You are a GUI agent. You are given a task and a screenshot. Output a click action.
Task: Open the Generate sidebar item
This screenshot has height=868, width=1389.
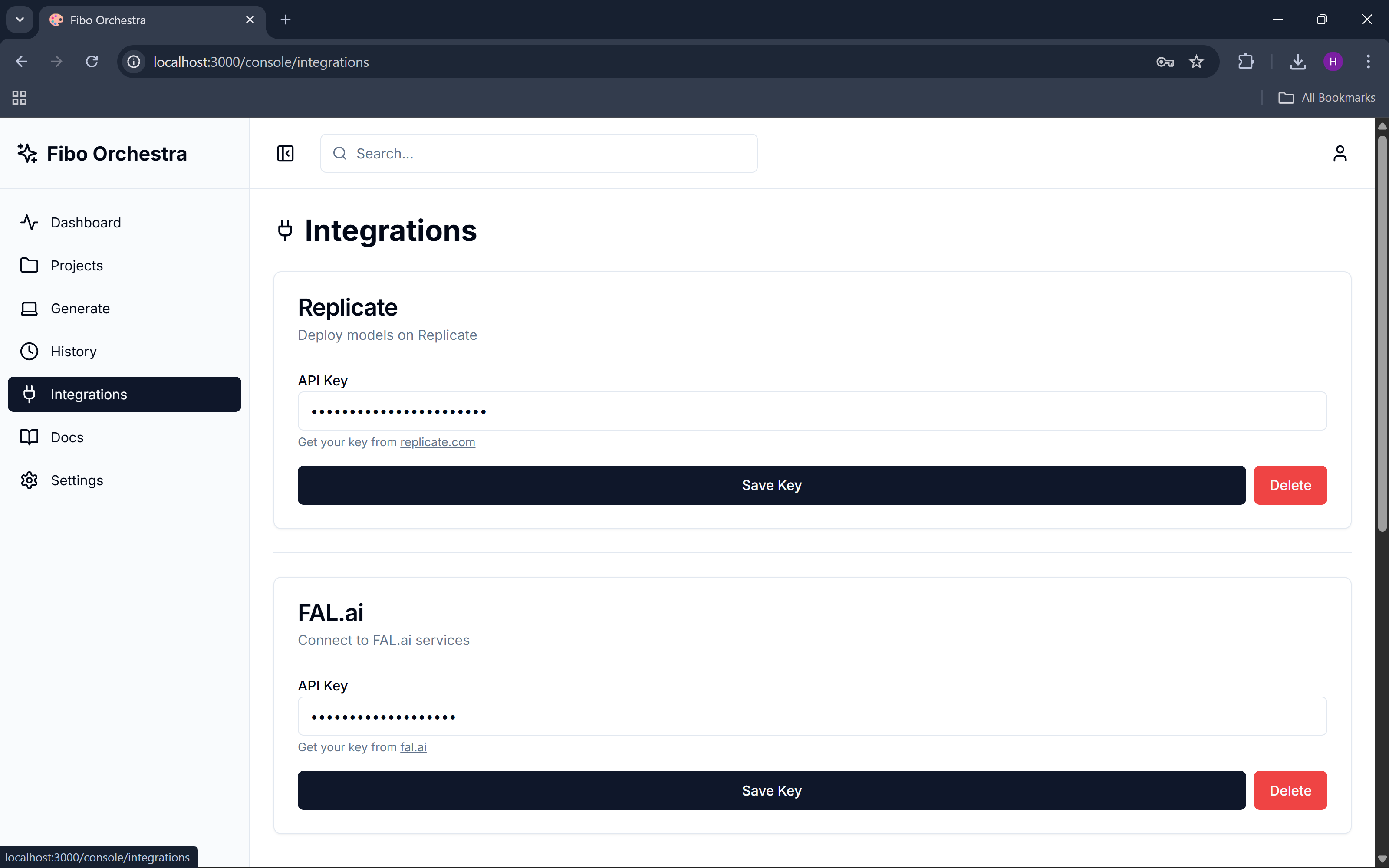[x=80, y=308]
